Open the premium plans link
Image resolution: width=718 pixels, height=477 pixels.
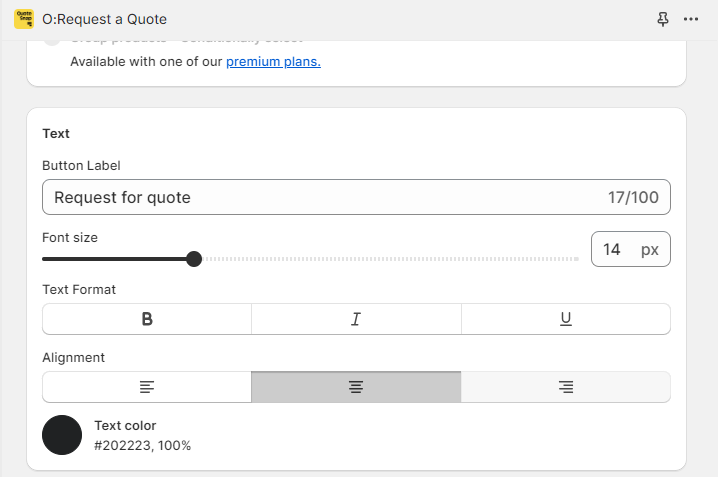tap(273, 62)
